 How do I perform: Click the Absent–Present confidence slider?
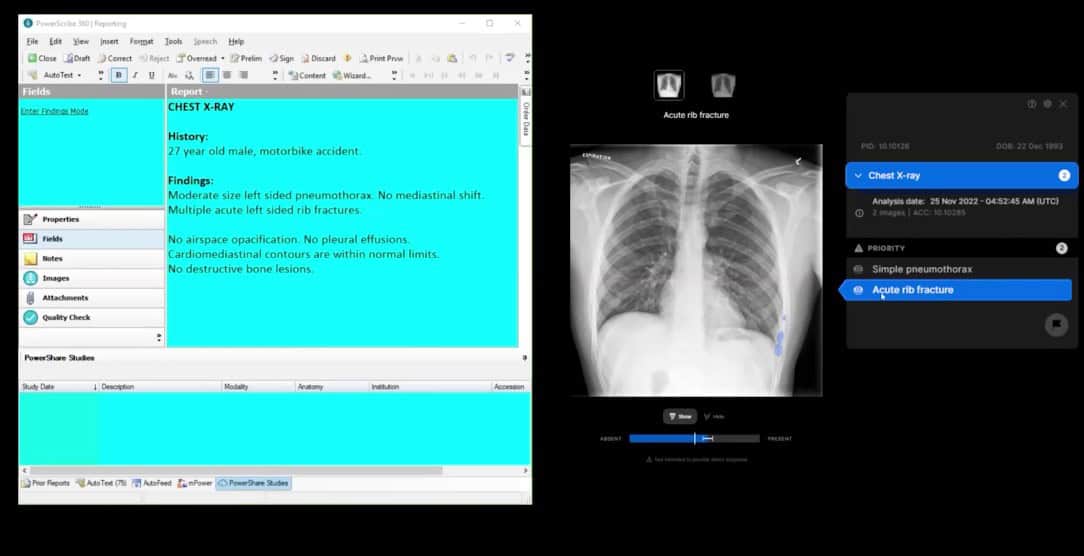(694, 438)
